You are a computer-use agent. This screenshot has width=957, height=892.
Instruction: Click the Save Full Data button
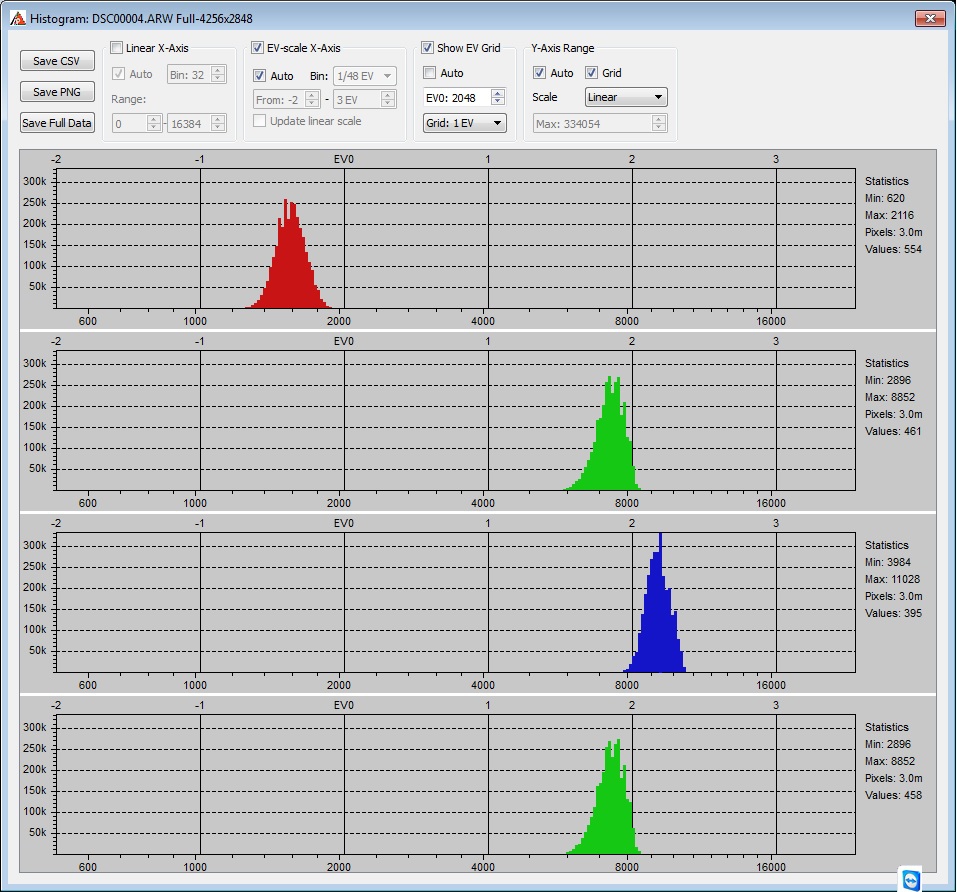point(57,123)
